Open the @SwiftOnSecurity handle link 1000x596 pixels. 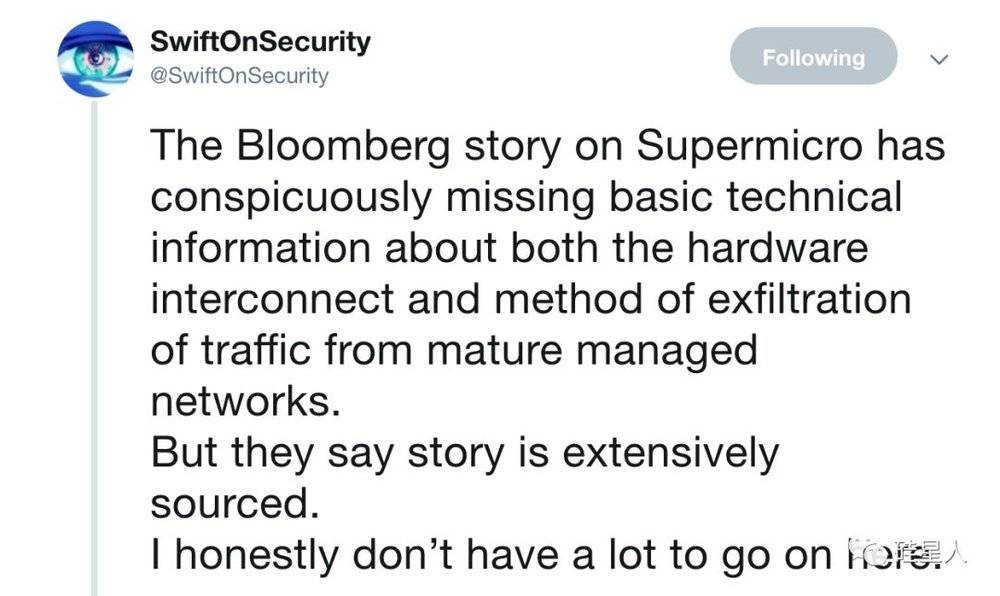point(239,76)
